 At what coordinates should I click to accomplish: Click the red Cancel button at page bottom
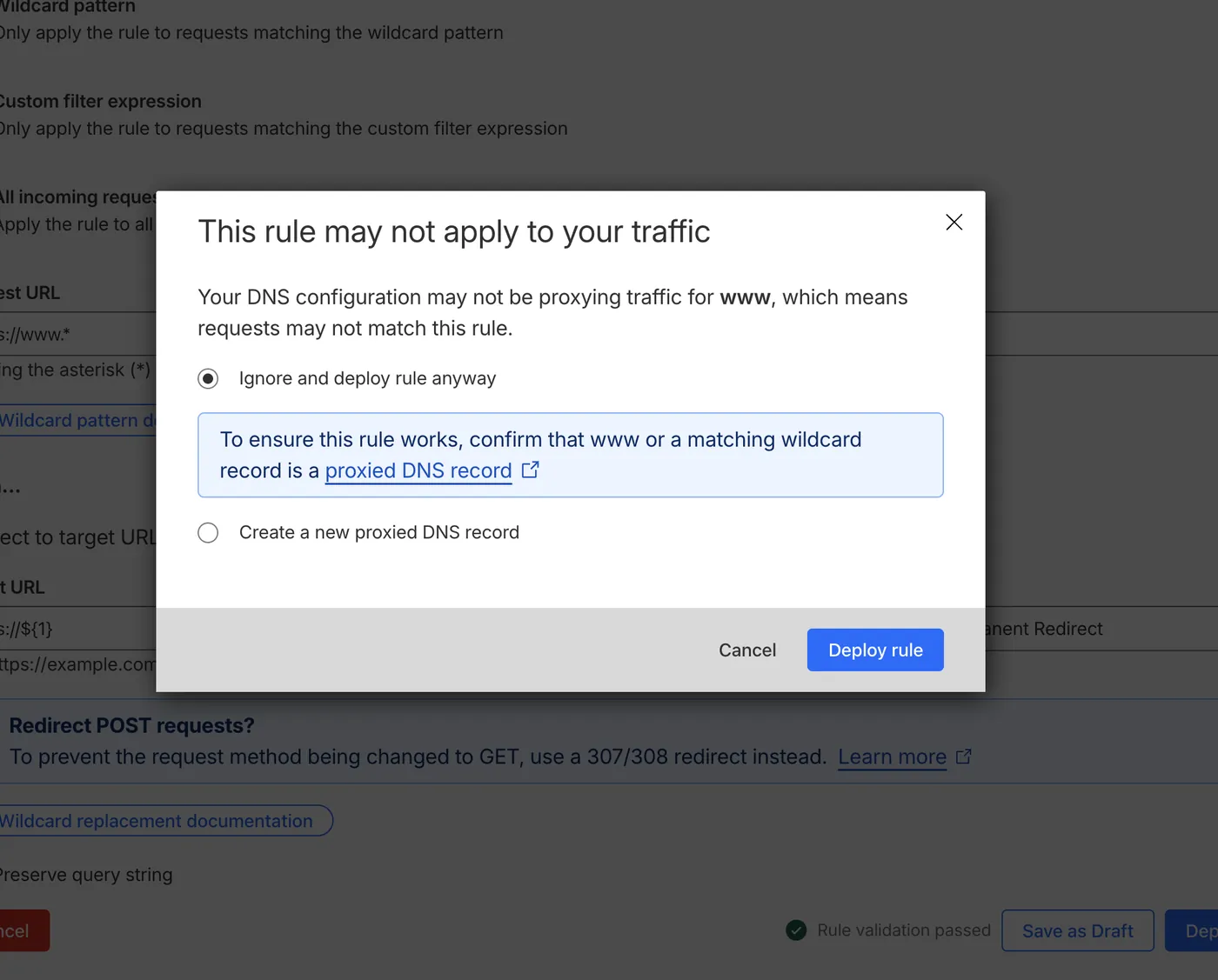[x=23, y=930]
